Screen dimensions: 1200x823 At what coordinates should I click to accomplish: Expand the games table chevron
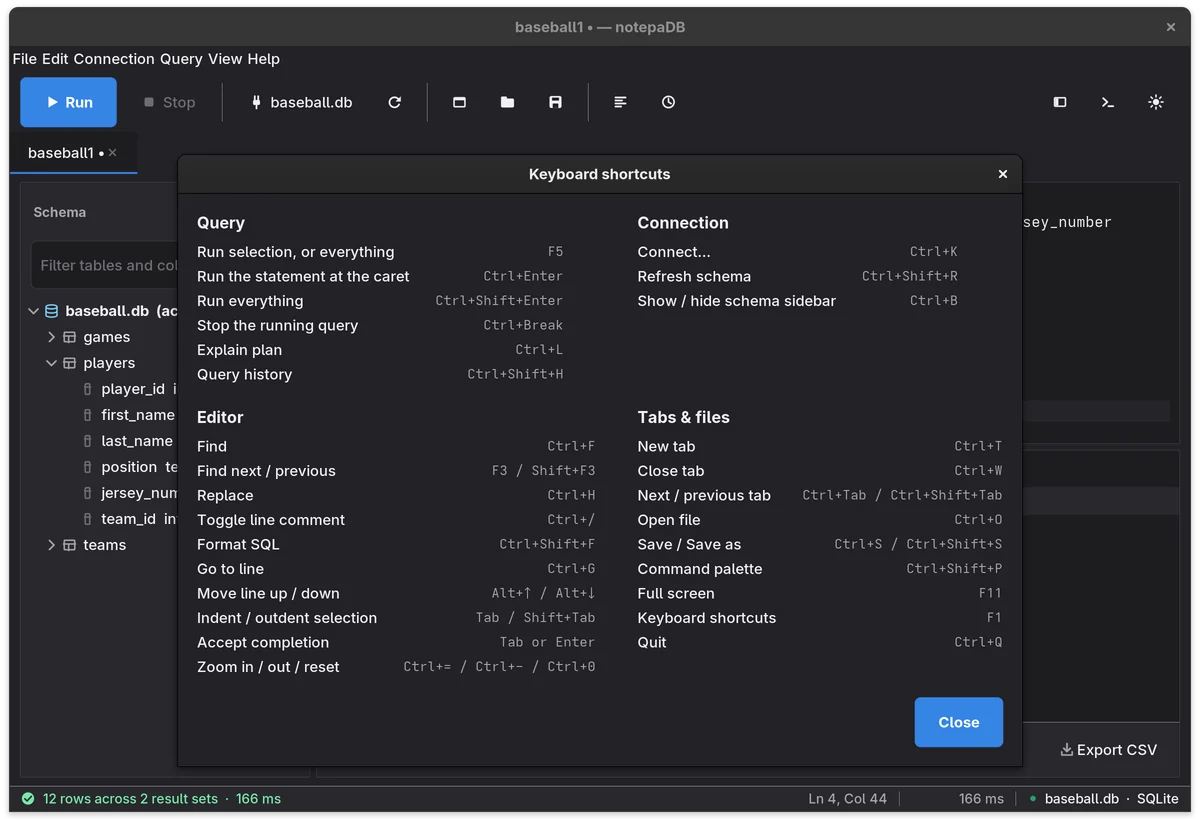coord(52,337)
